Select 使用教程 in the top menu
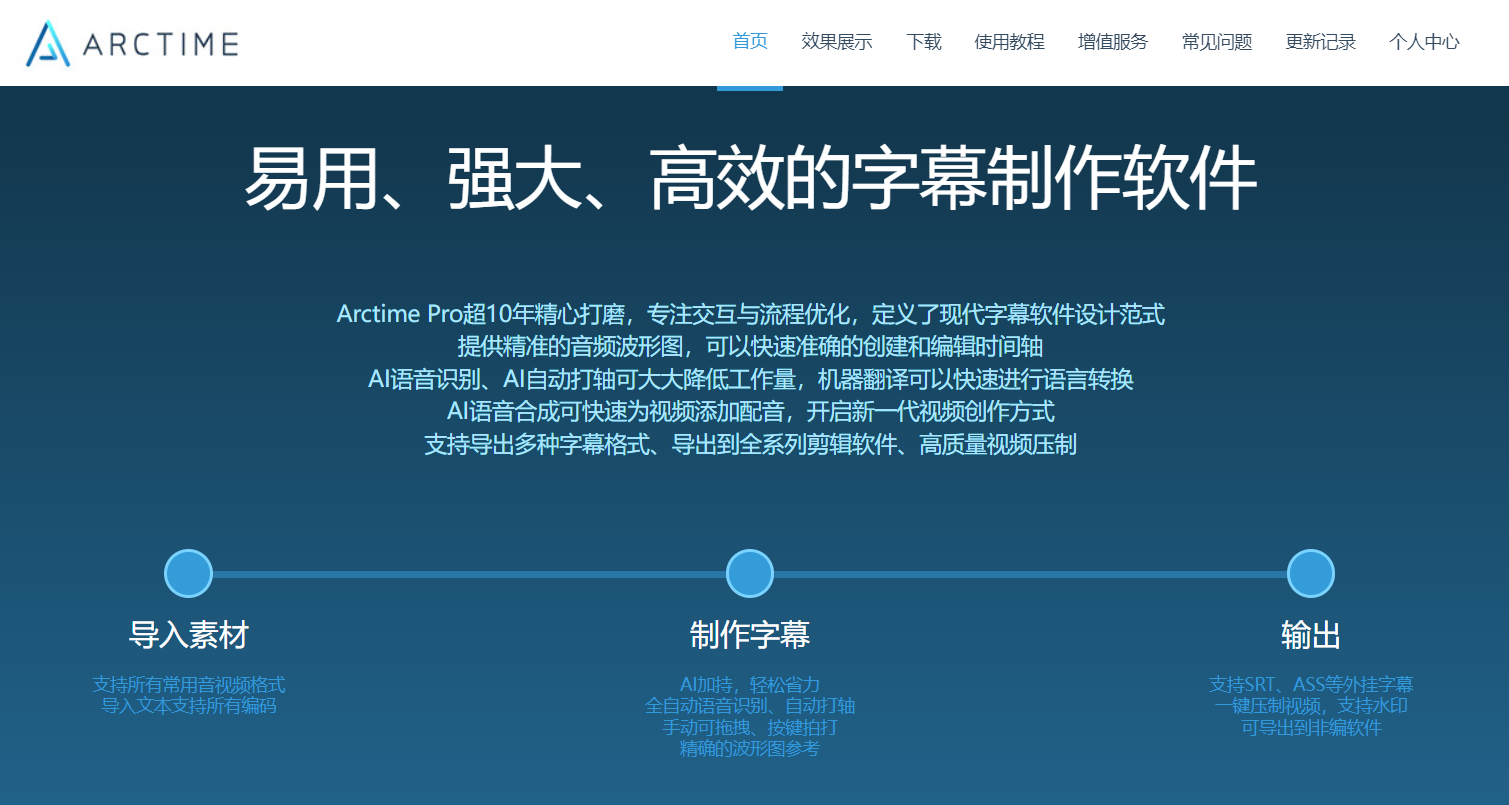Image resolution: width=1509 pixels, height=805 pixels. (1010, 42)
